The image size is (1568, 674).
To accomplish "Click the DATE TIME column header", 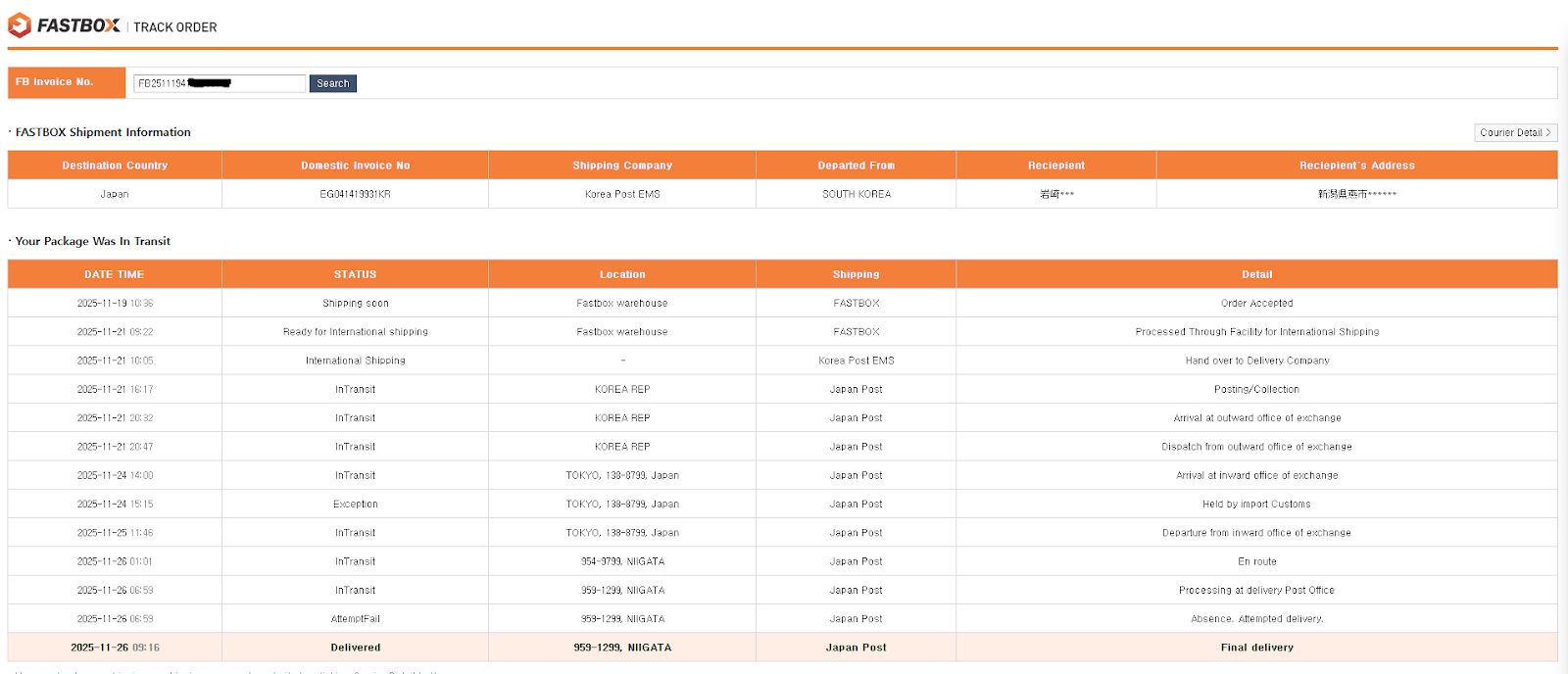I will click(115, 274).
